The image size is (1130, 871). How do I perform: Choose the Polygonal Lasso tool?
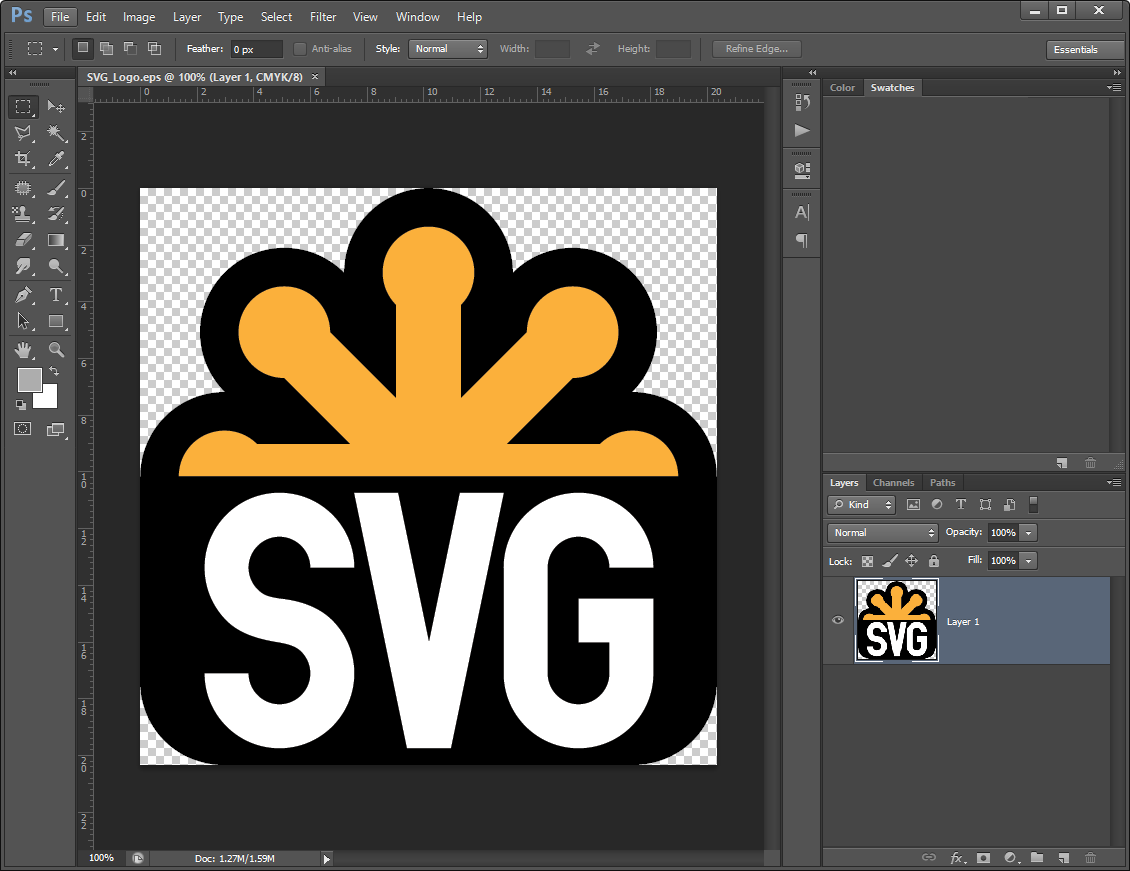click(x=23, y=133)
